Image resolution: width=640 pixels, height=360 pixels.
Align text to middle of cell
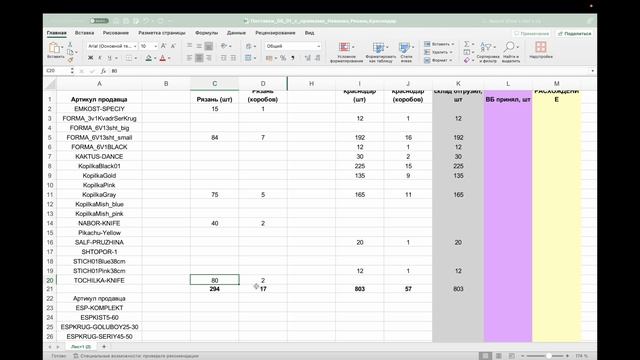199,46
